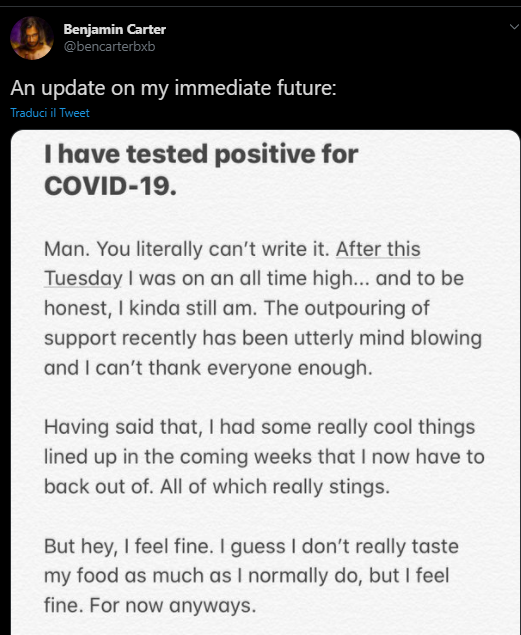Click the text fine. For now anyways
The image size is (521, 635).
pyautogui.click(x=150, y=605)
